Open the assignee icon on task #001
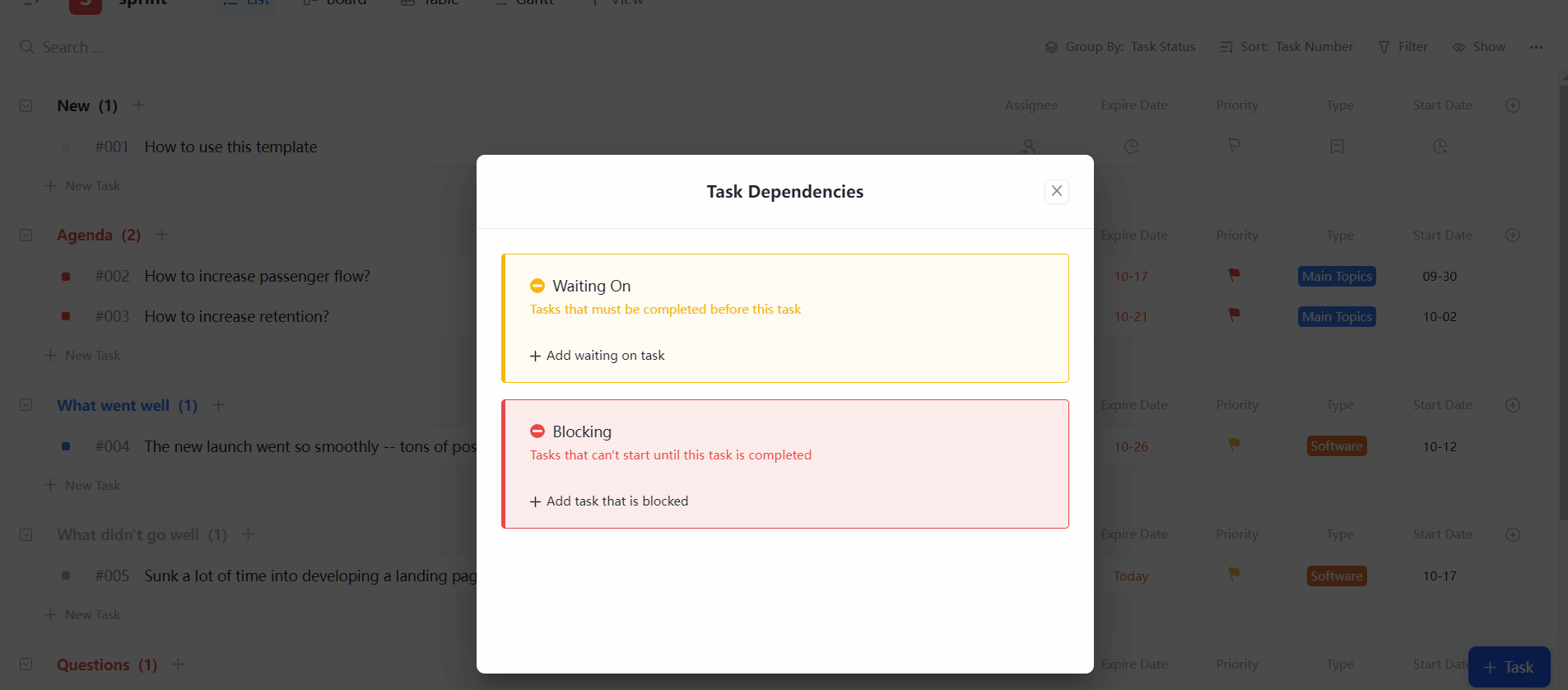This screenshot has width=1568, height=690. (x=1029, y=147)
